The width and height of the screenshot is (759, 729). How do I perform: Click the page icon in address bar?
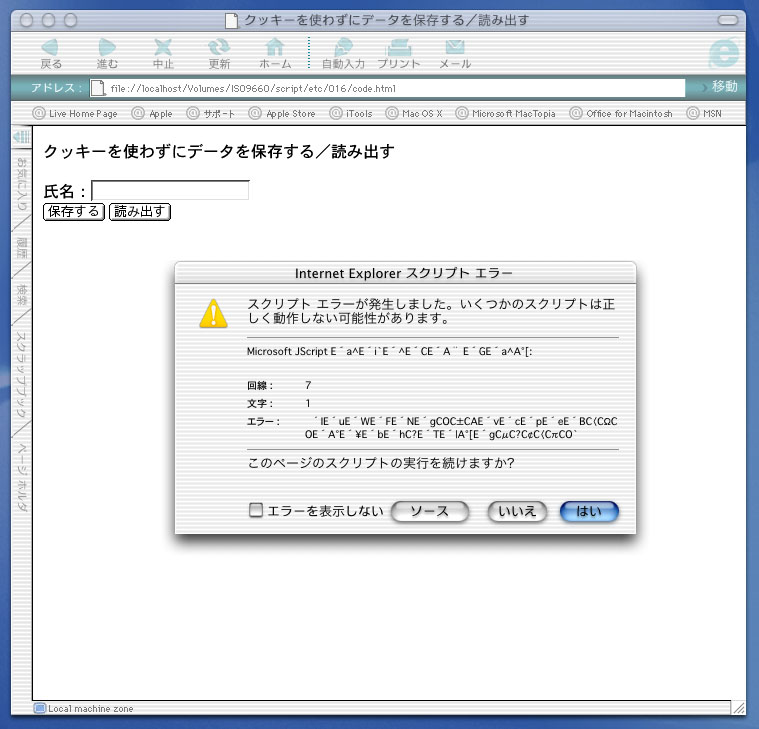97,88
